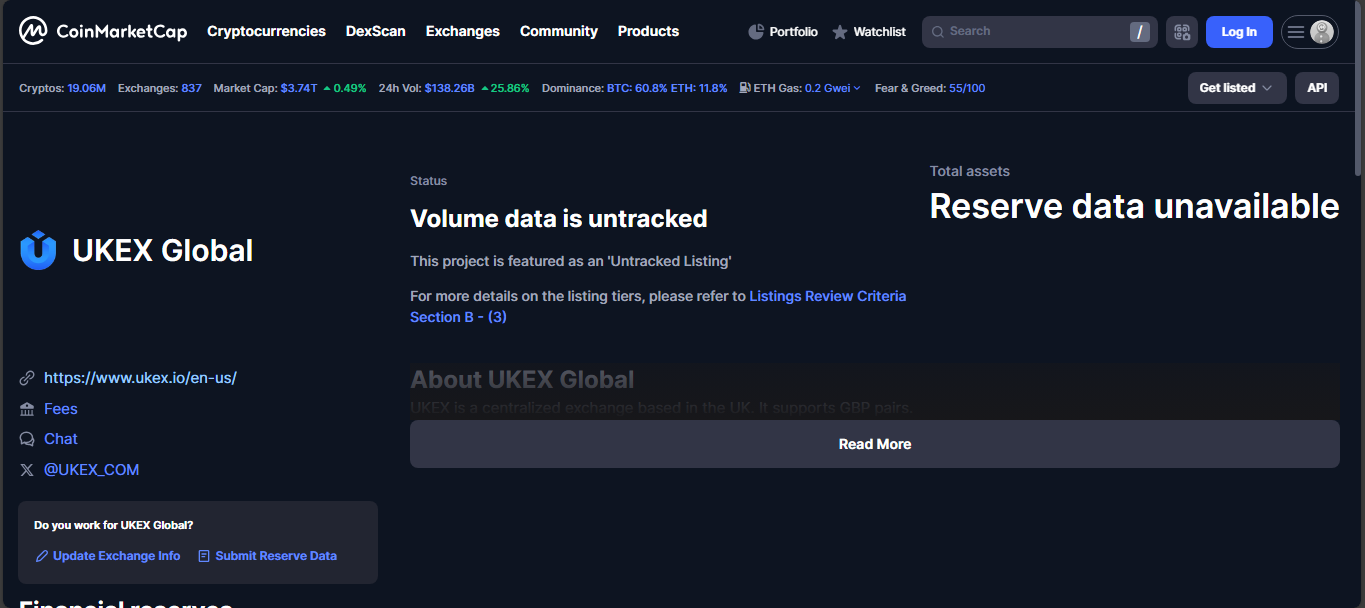This screenshot has height=608, width=1365.
Task: Click the 'Status' label
Action: 429,181
